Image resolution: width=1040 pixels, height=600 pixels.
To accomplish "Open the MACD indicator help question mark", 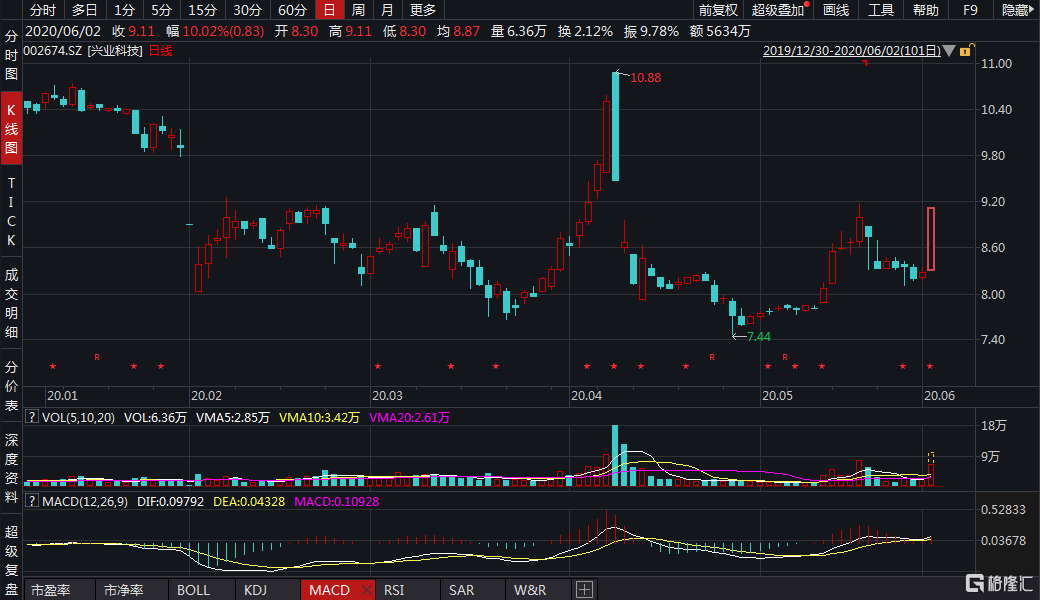I will pos(31,501).
